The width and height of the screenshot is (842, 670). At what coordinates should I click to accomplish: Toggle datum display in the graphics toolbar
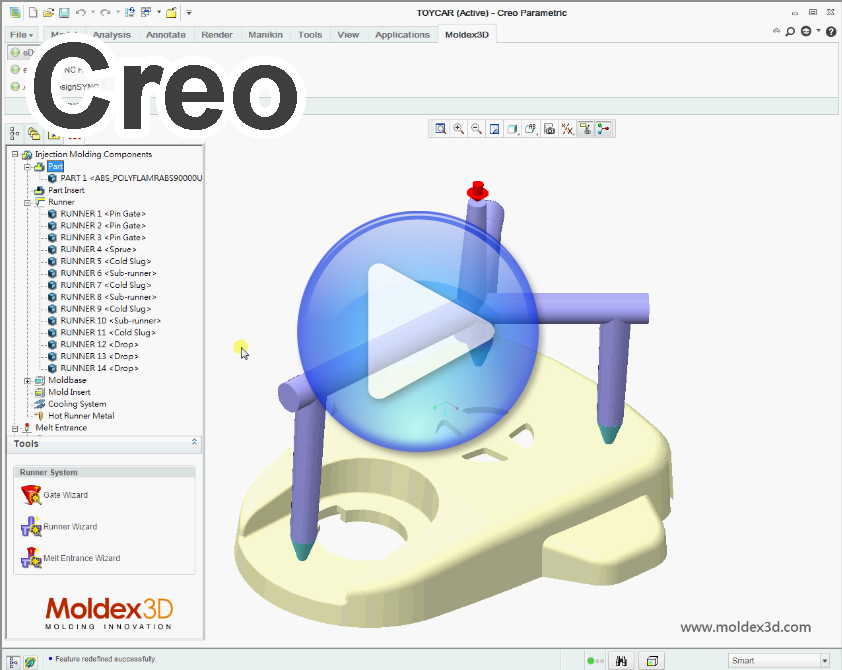(567, 128)
